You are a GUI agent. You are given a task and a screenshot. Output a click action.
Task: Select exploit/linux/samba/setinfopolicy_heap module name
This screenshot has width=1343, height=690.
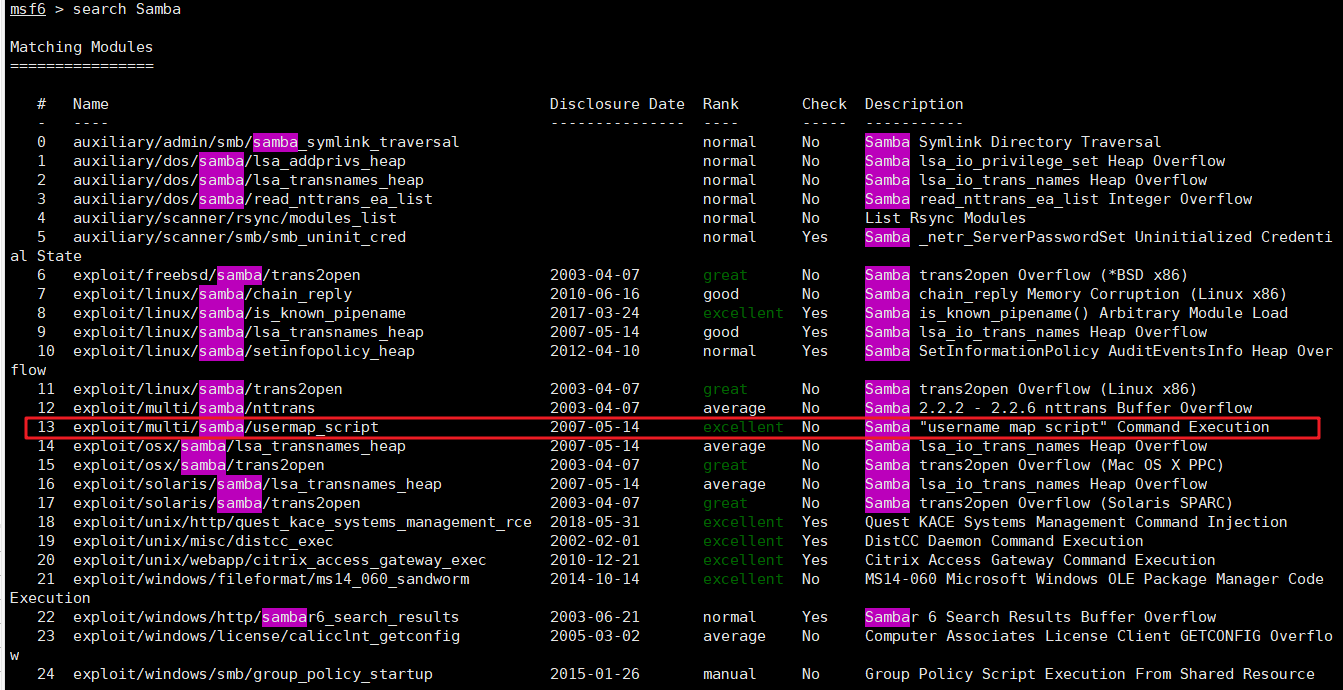pos(244,351)
